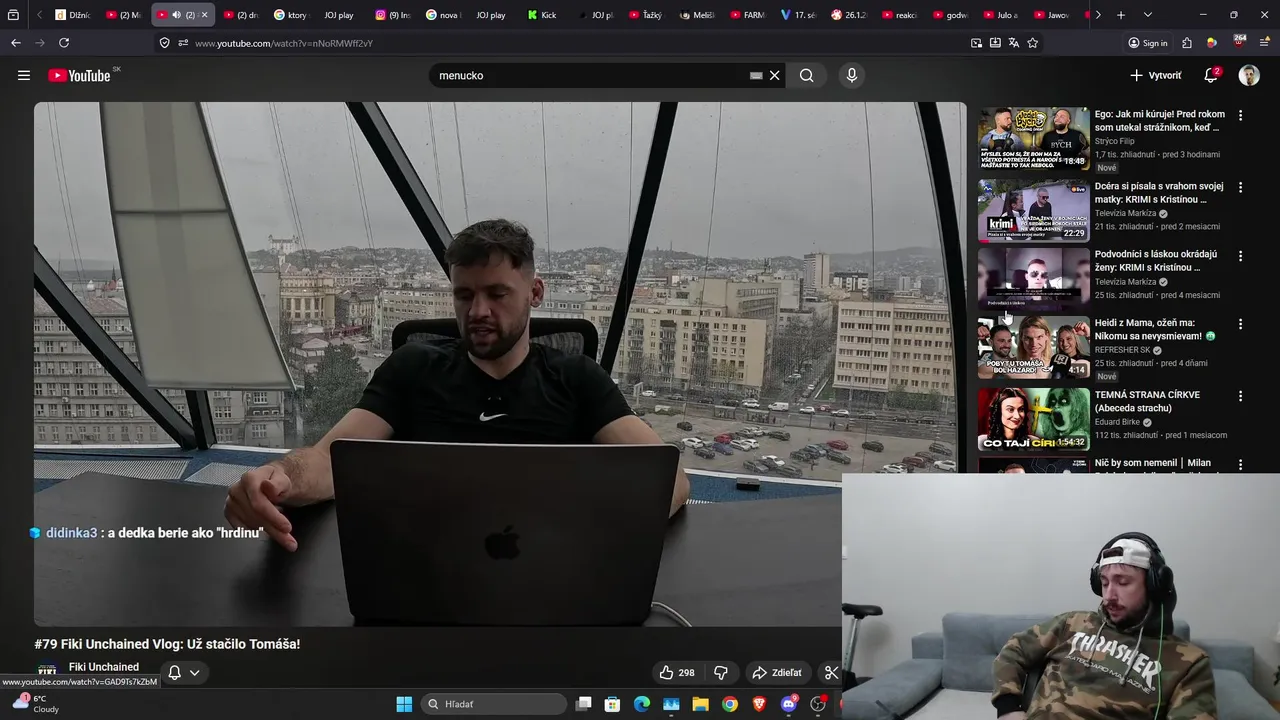Dislike the video with thumbs down
The width and height of the screenshot is (1280, 720).
(x=720, y=673)
